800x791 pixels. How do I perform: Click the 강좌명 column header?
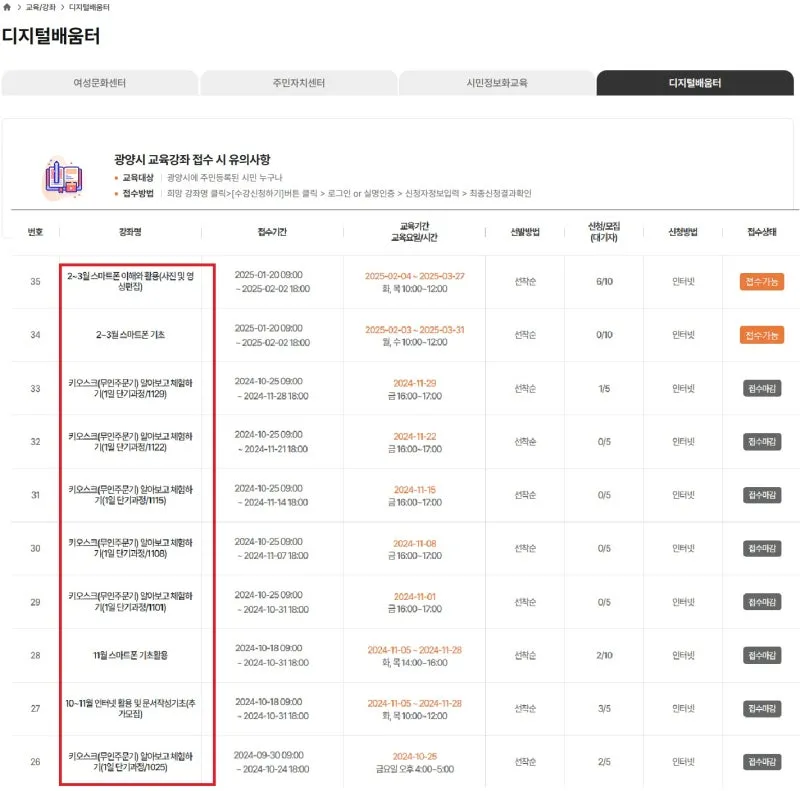click(x=130, y=232)
